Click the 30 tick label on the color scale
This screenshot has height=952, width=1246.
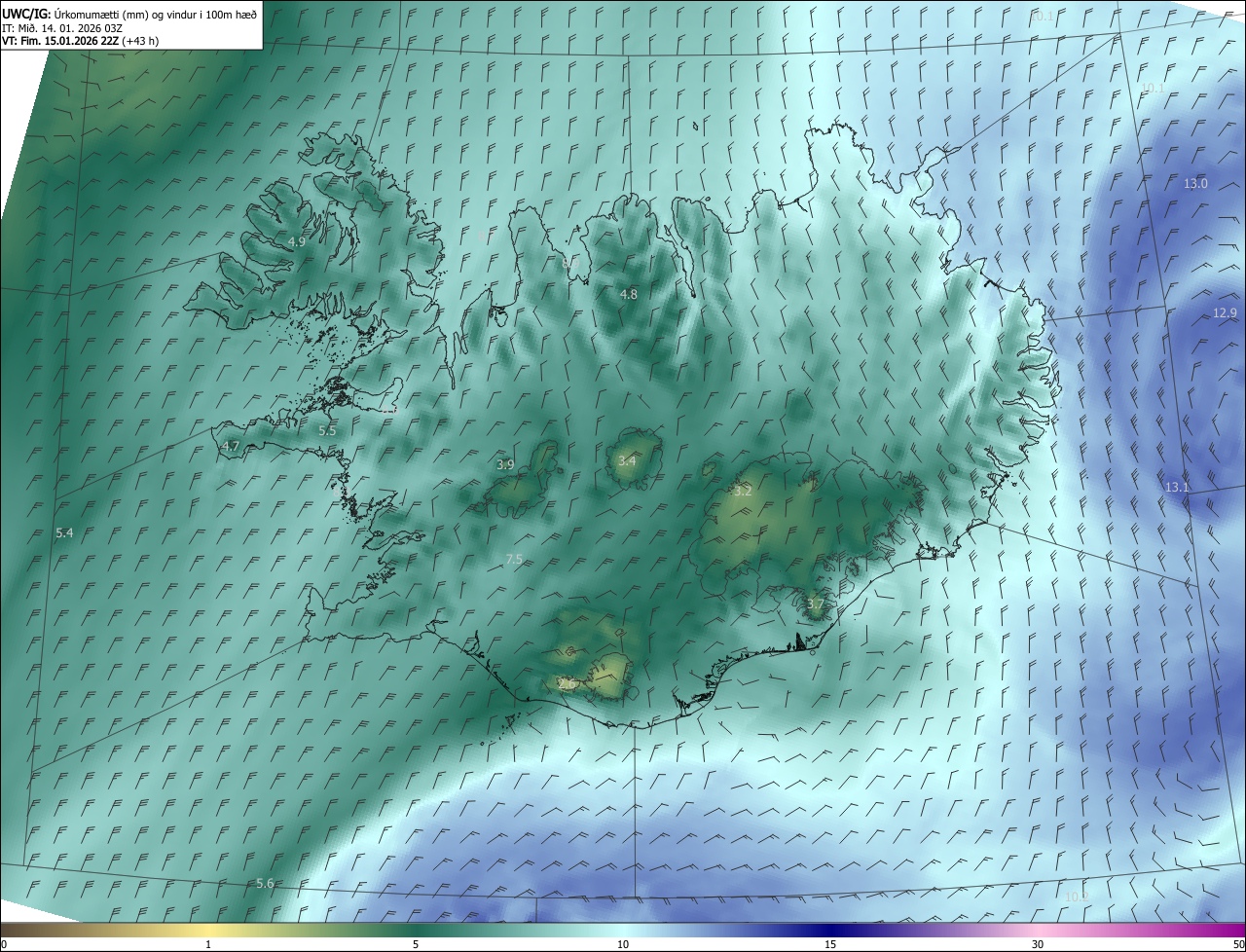coord(1038,944)
